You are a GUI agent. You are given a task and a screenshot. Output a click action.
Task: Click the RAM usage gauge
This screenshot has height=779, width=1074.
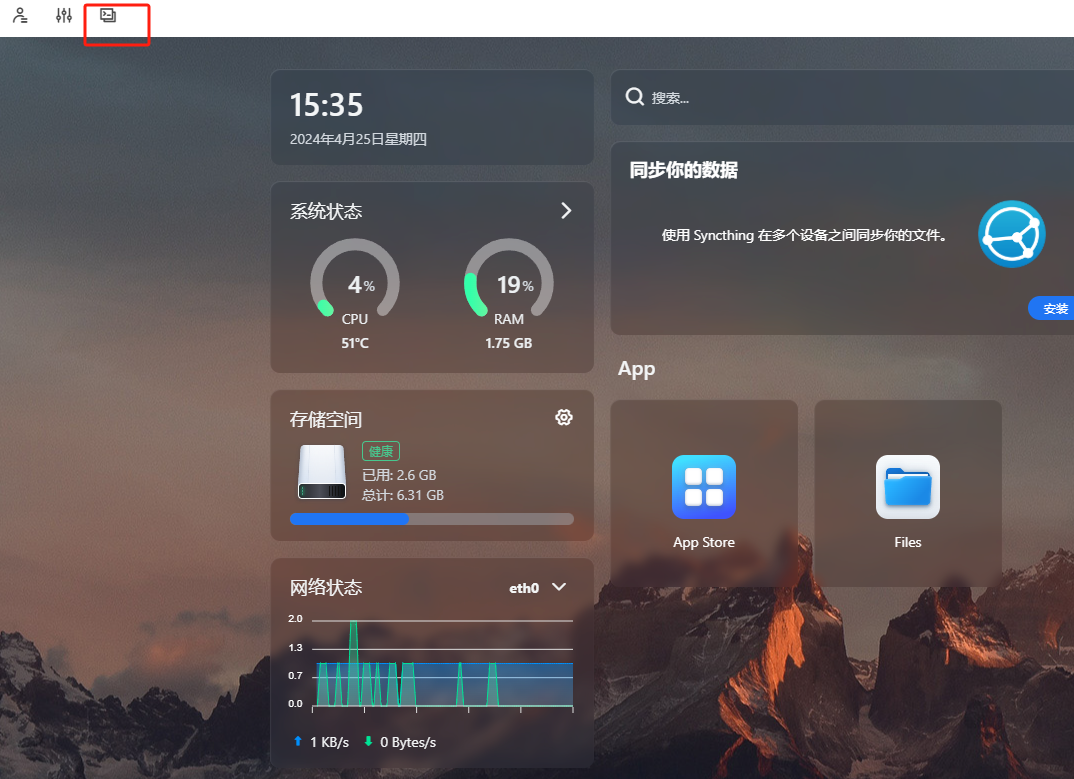pyautogui.click(x=509, y=283)
